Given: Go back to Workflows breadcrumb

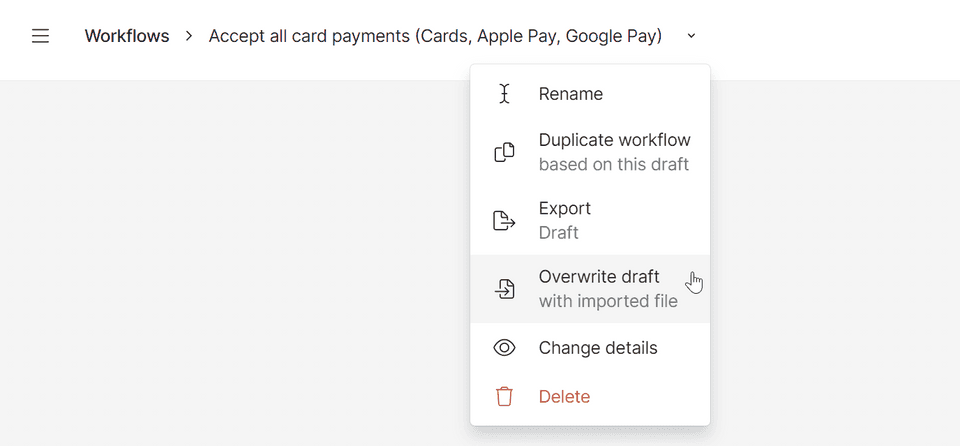Looking at the screenshot, I should tap(127, 36).
